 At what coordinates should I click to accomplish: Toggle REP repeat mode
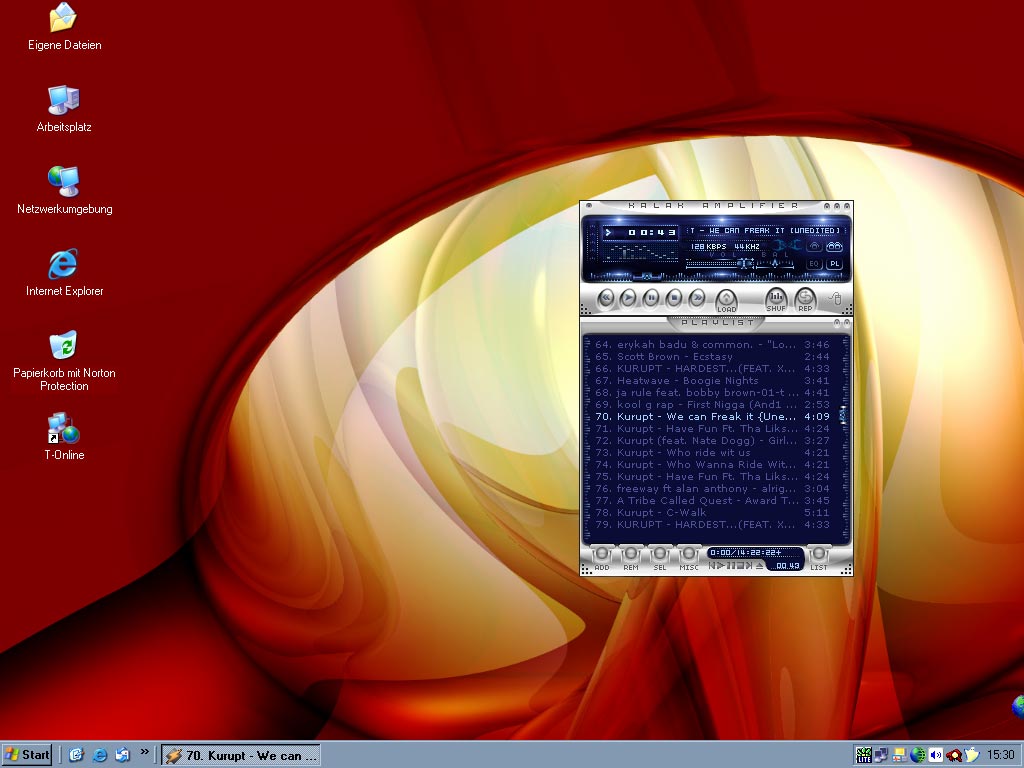click(x=806, y=299)
